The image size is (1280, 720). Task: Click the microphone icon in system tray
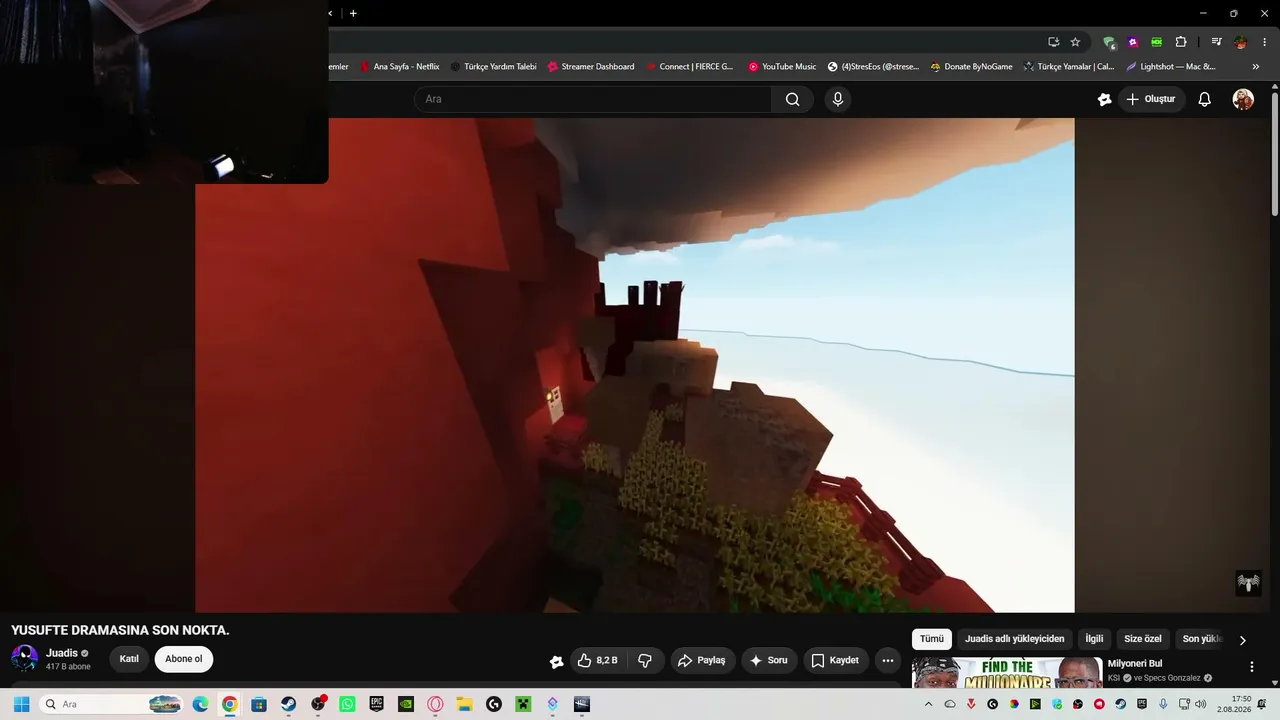coord(1163,704)
